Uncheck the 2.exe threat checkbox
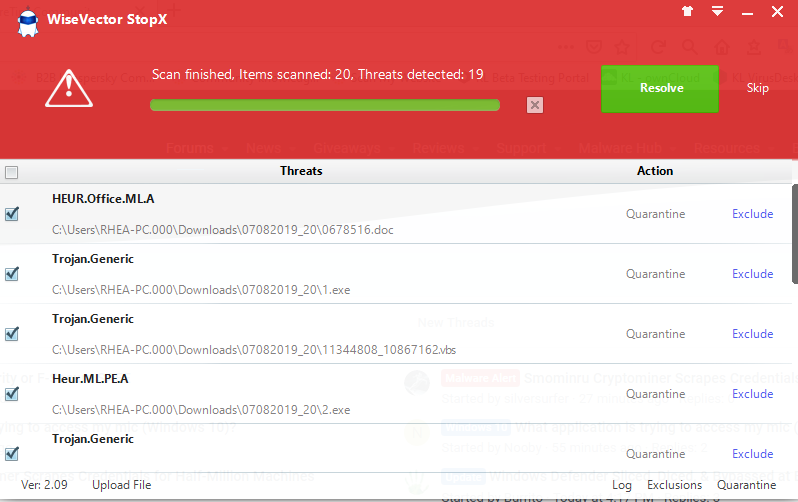The image size is (798, 502). (x=11, y=394)
